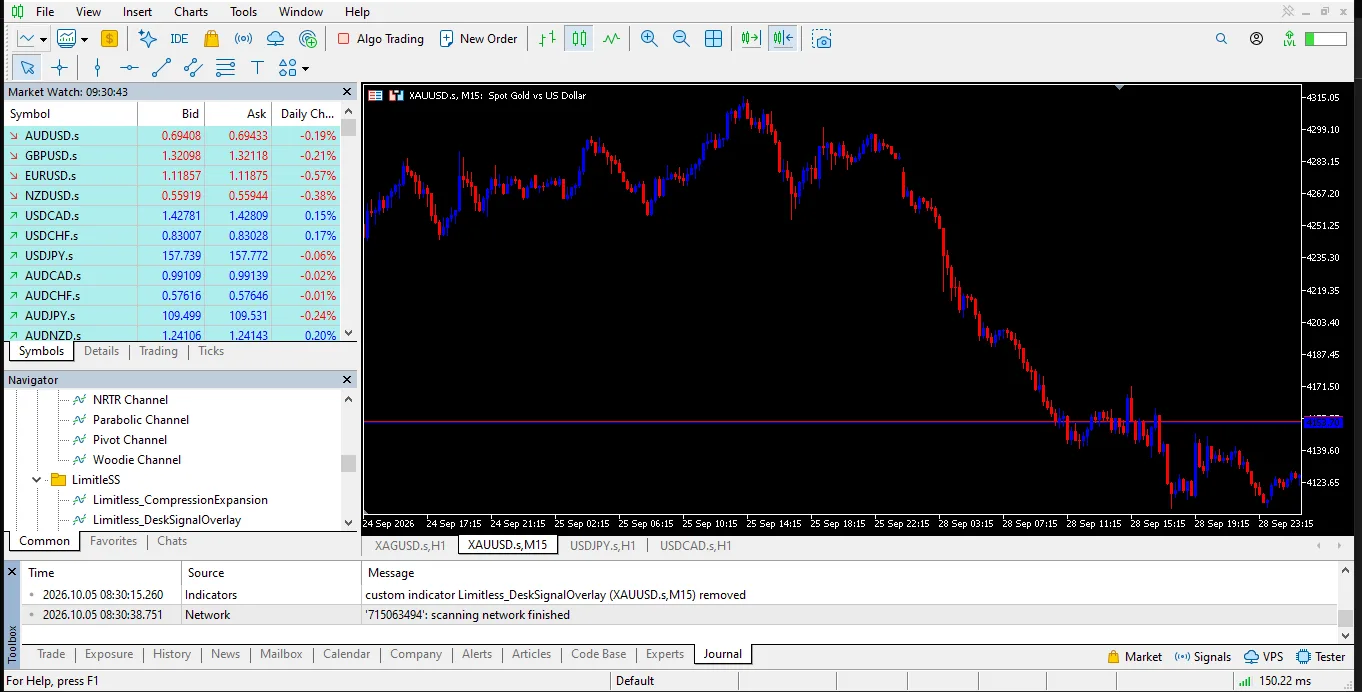
Task: Close the Navigator panel
Action: click(x=347, y=380)
